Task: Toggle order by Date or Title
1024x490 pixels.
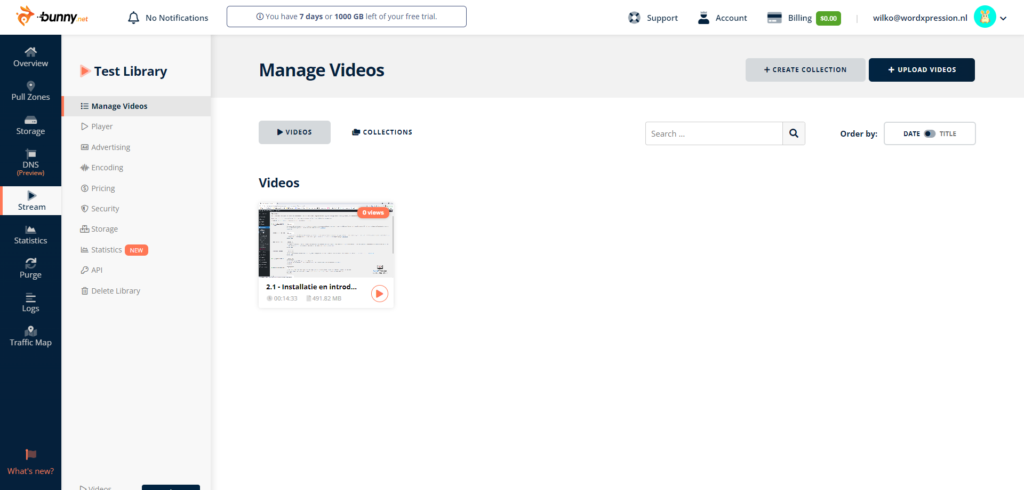Action: 929,133
